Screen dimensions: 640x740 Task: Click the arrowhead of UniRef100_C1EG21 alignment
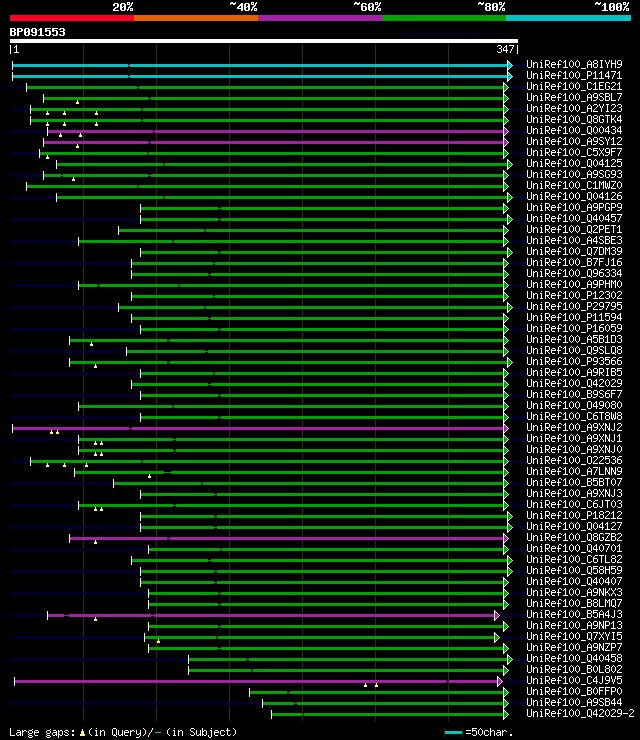(x=506, y=87)
